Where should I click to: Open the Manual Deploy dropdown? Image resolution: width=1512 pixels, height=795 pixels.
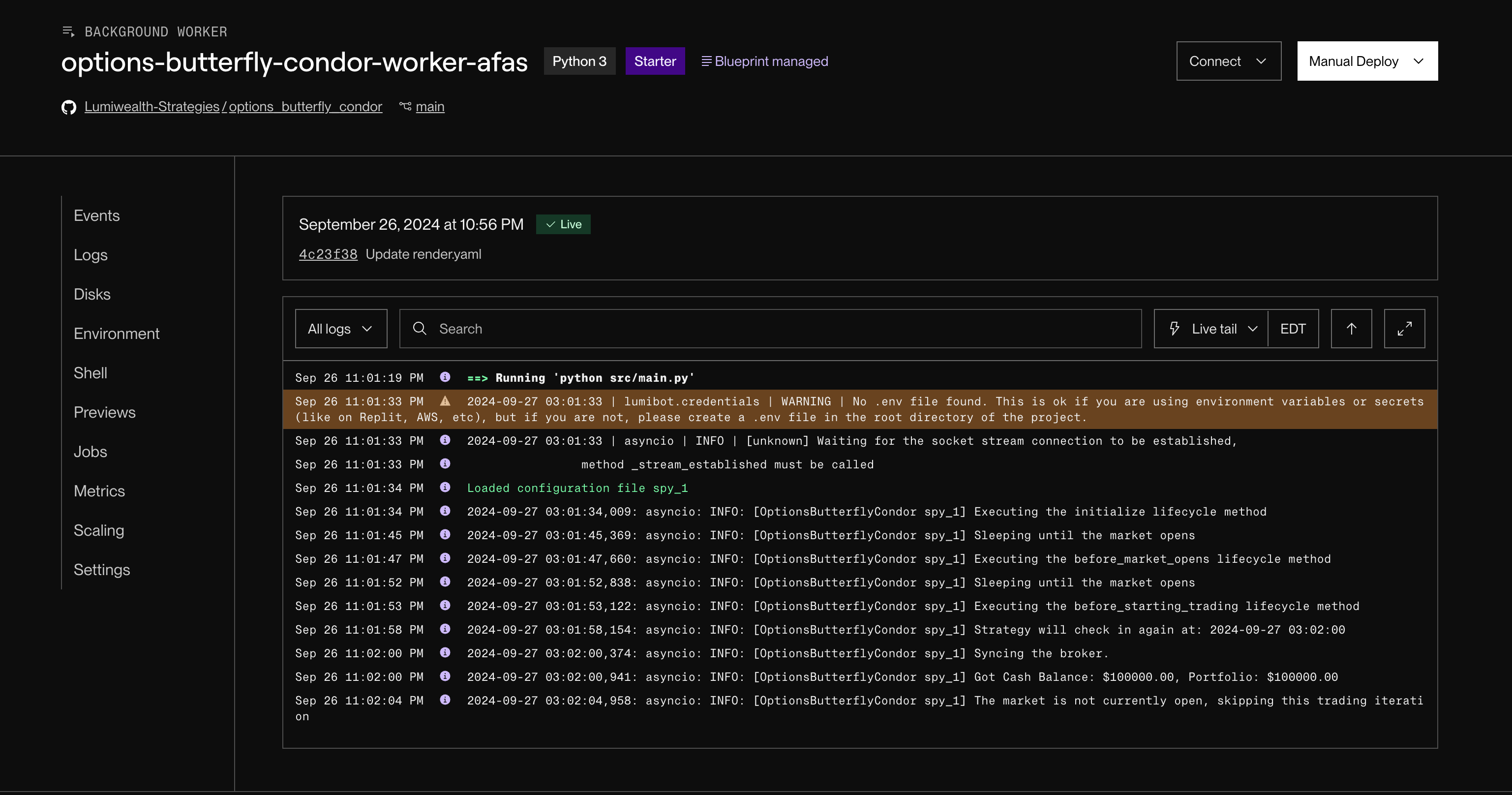pos(1366,61)
